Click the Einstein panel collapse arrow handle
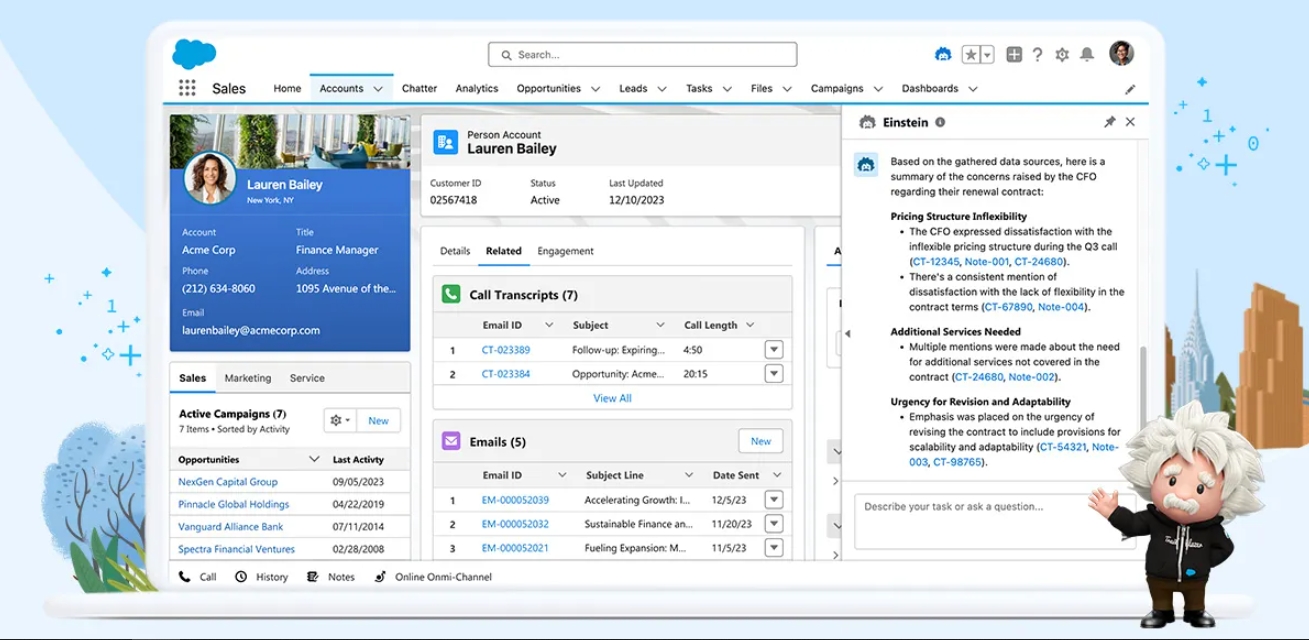The image size is (1309, 640). click(847, 333)
